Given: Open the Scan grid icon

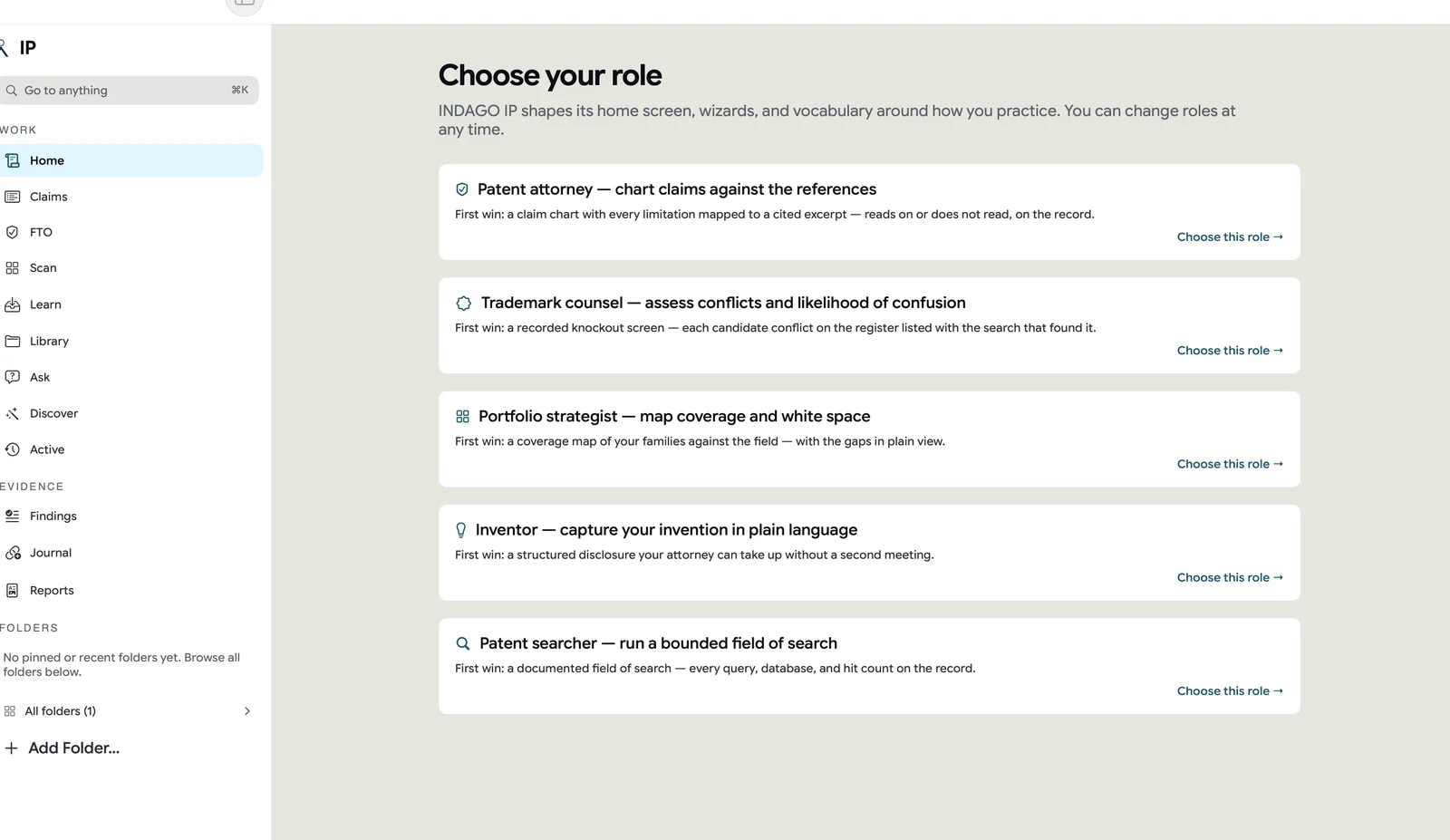Looking at the screenshot, I should tap(13, 268).
